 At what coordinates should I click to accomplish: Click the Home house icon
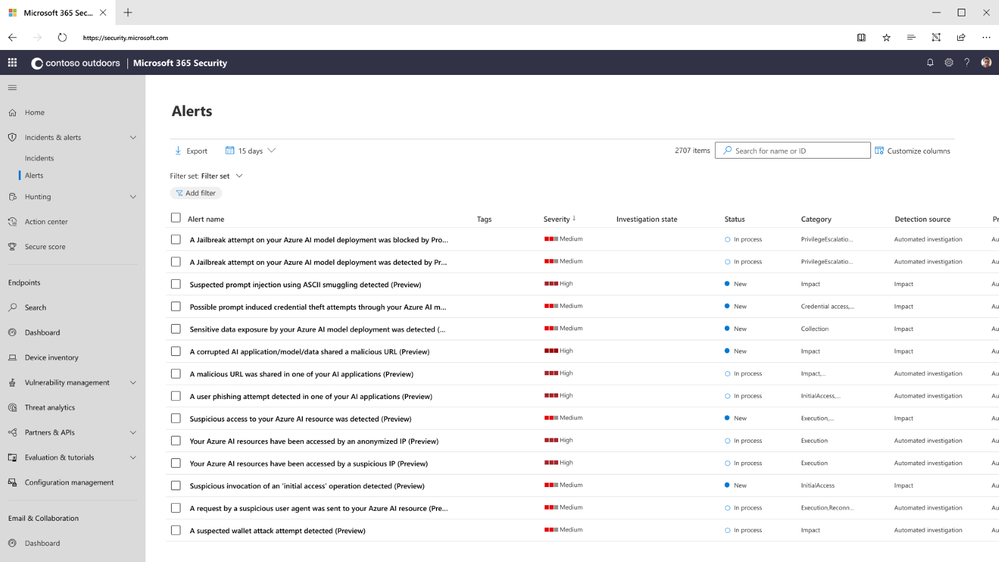point(12,112)
